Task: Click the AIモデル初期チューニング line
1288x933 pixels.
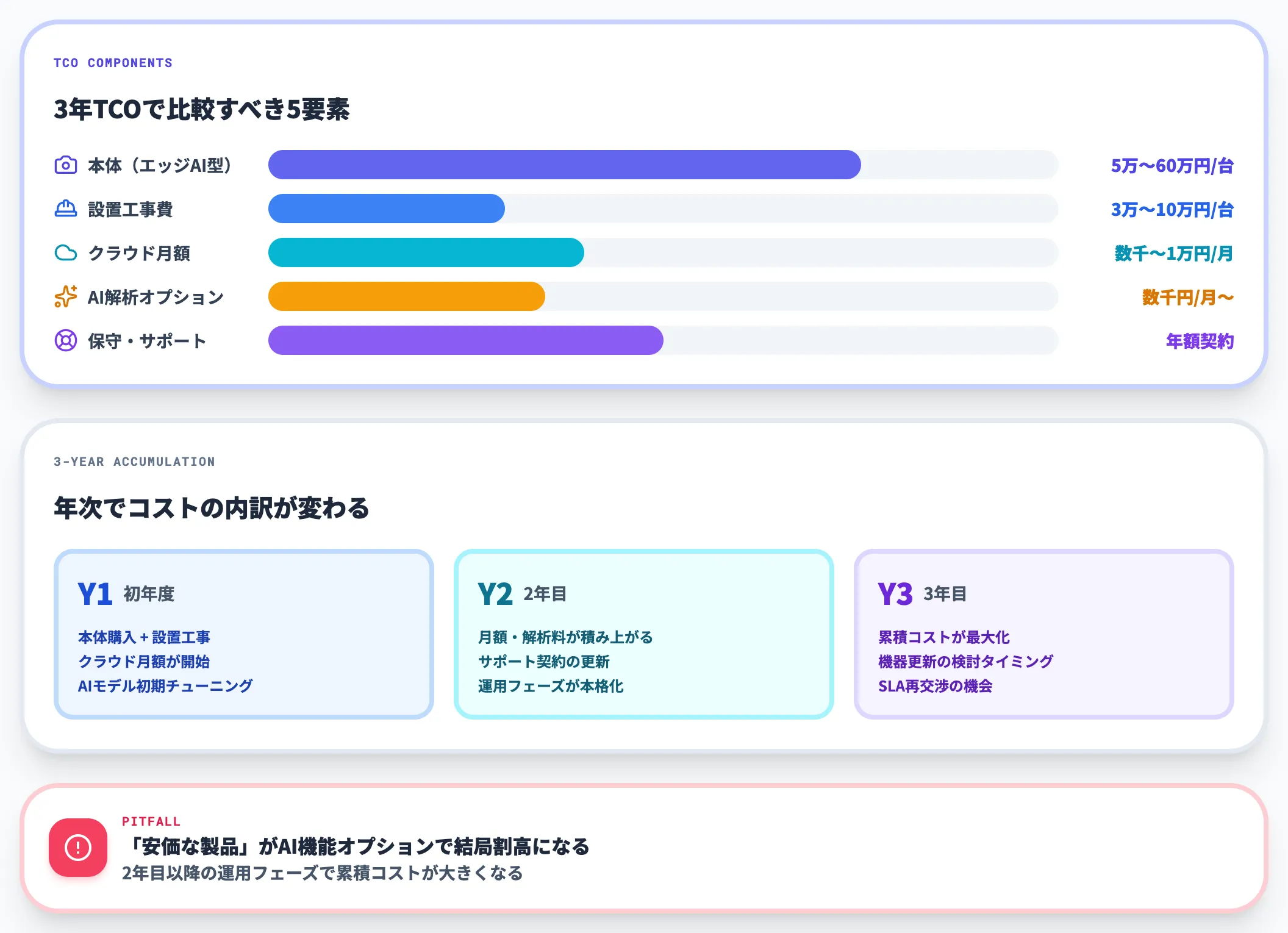Action: (x=165, y=686)
